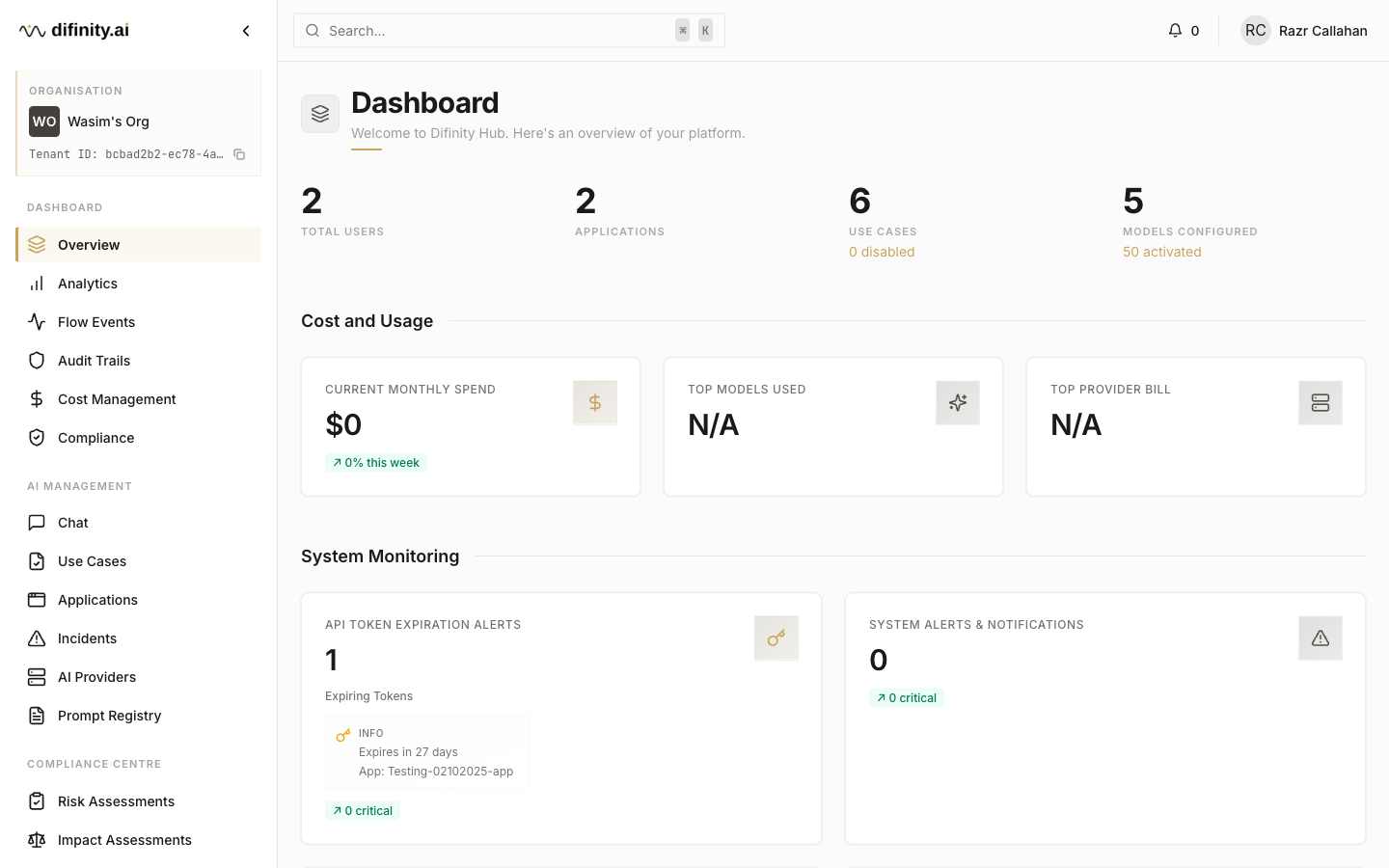Go to Risk Assessments
1389x868 pixels.
point(139,801)
